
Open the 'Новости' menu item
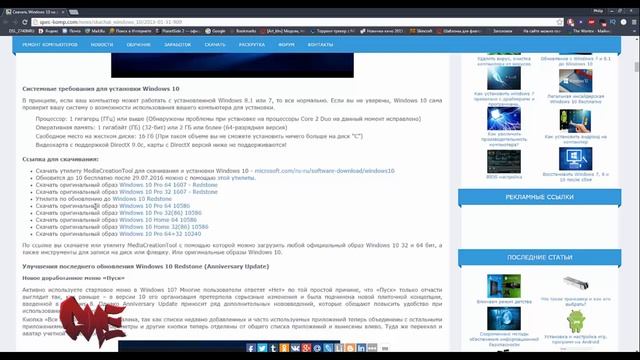pos(102,44)
